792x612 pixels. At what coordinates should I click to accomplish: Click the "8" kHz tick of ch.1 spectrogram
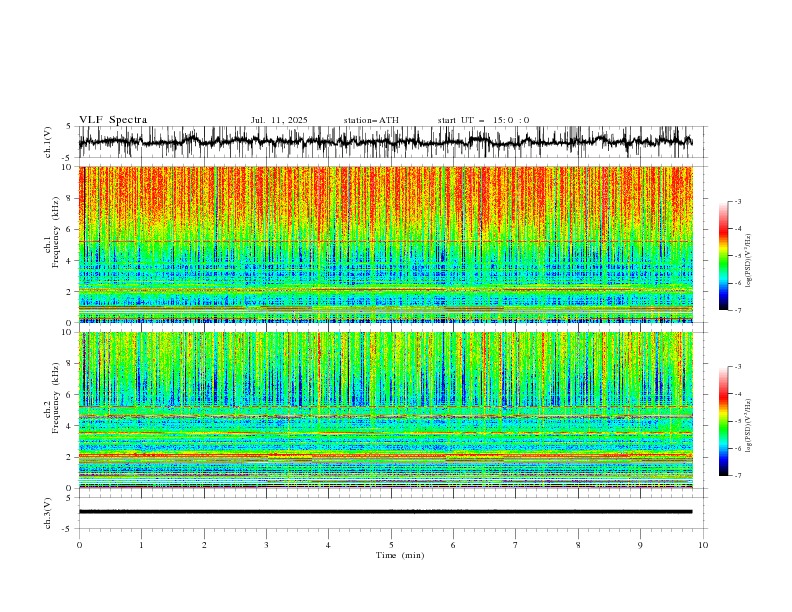(70, 198)
